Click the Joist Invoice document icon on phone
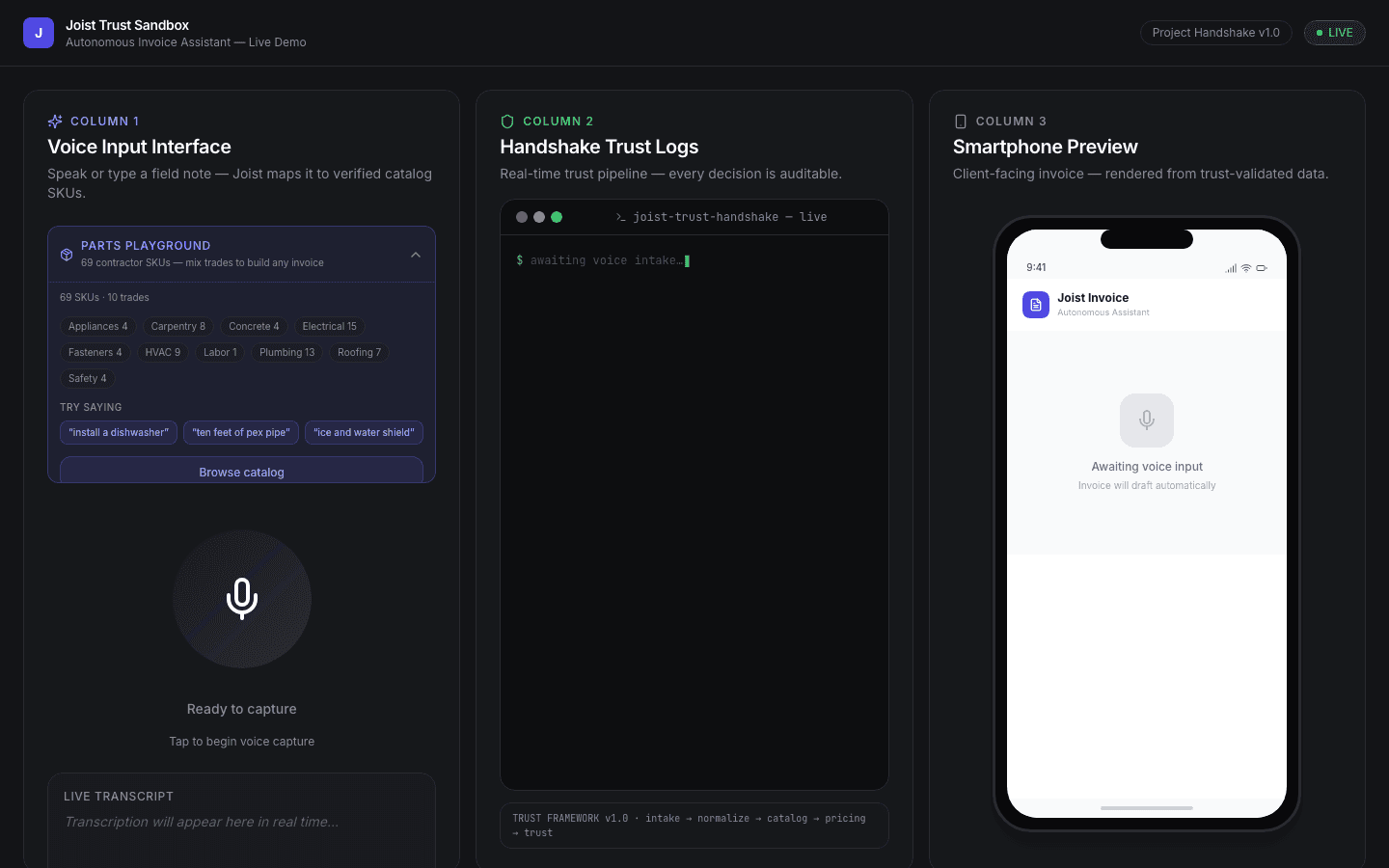 click(1036, 305)
